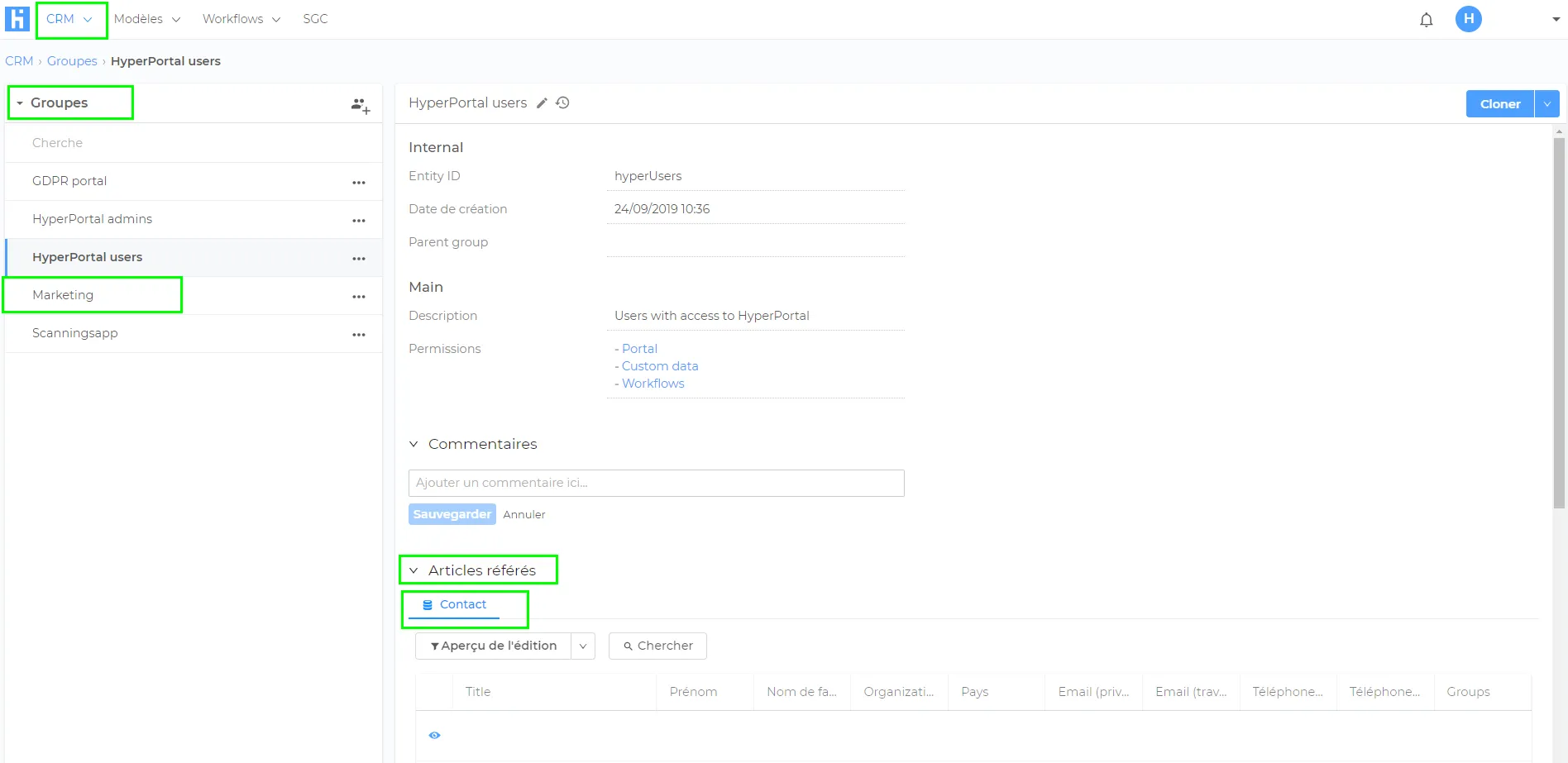The width and height of the screenshot is (1568, 763).
Task: Collapse the Articles référés section
Action: click(473, 570)
